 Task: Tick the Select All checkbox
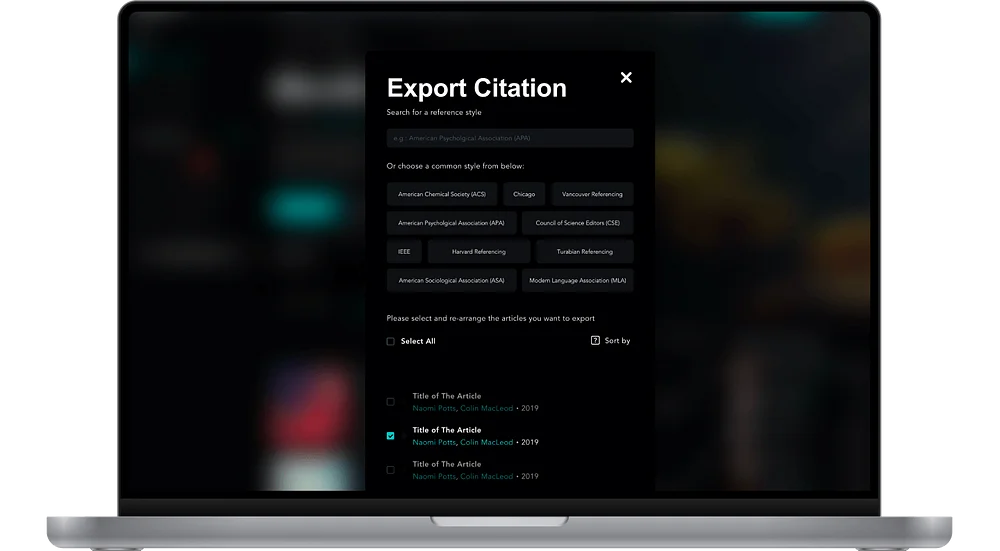(390, 341)
